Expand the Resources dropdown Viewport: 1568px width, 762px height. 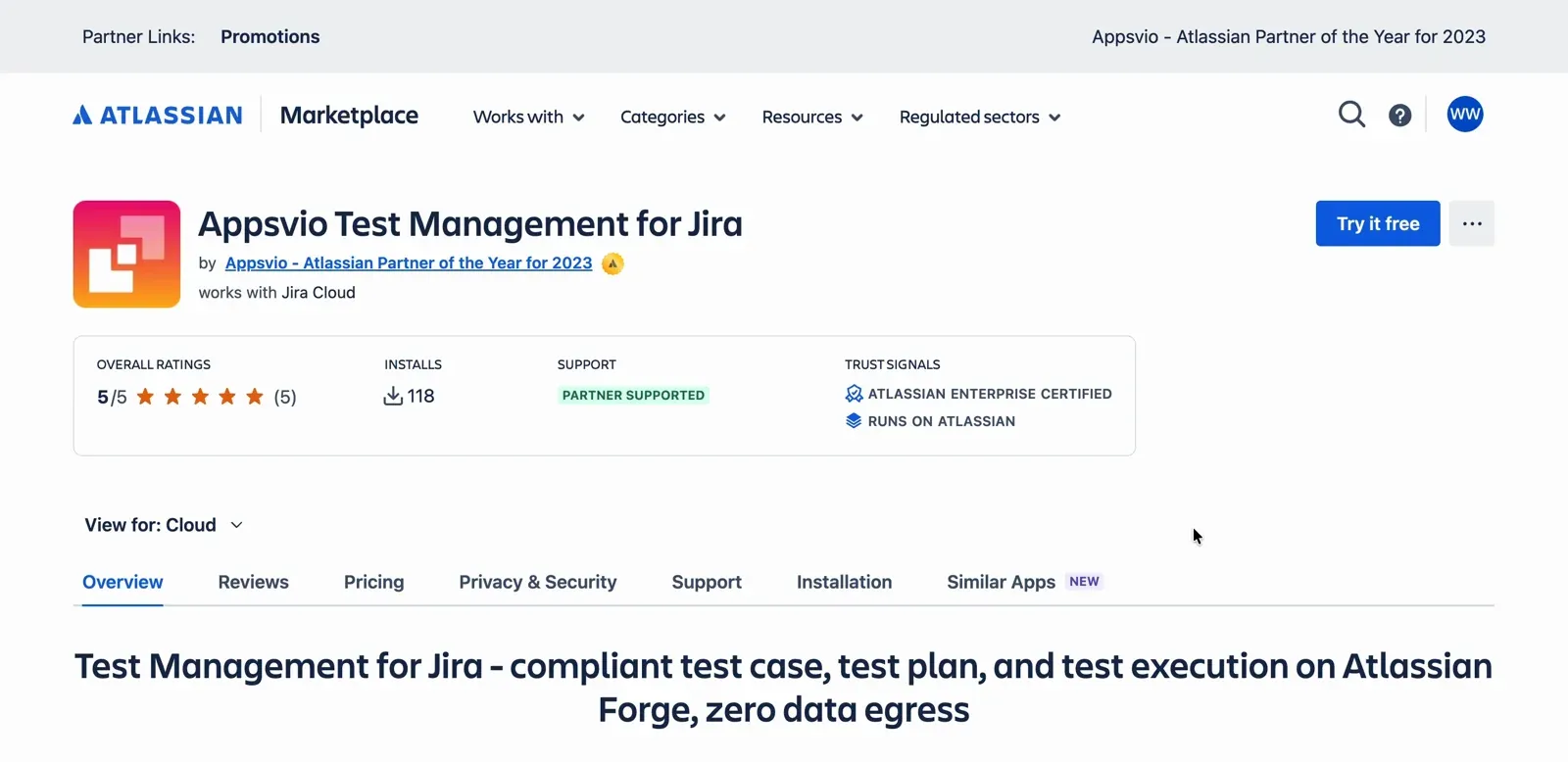pos(812,117)
